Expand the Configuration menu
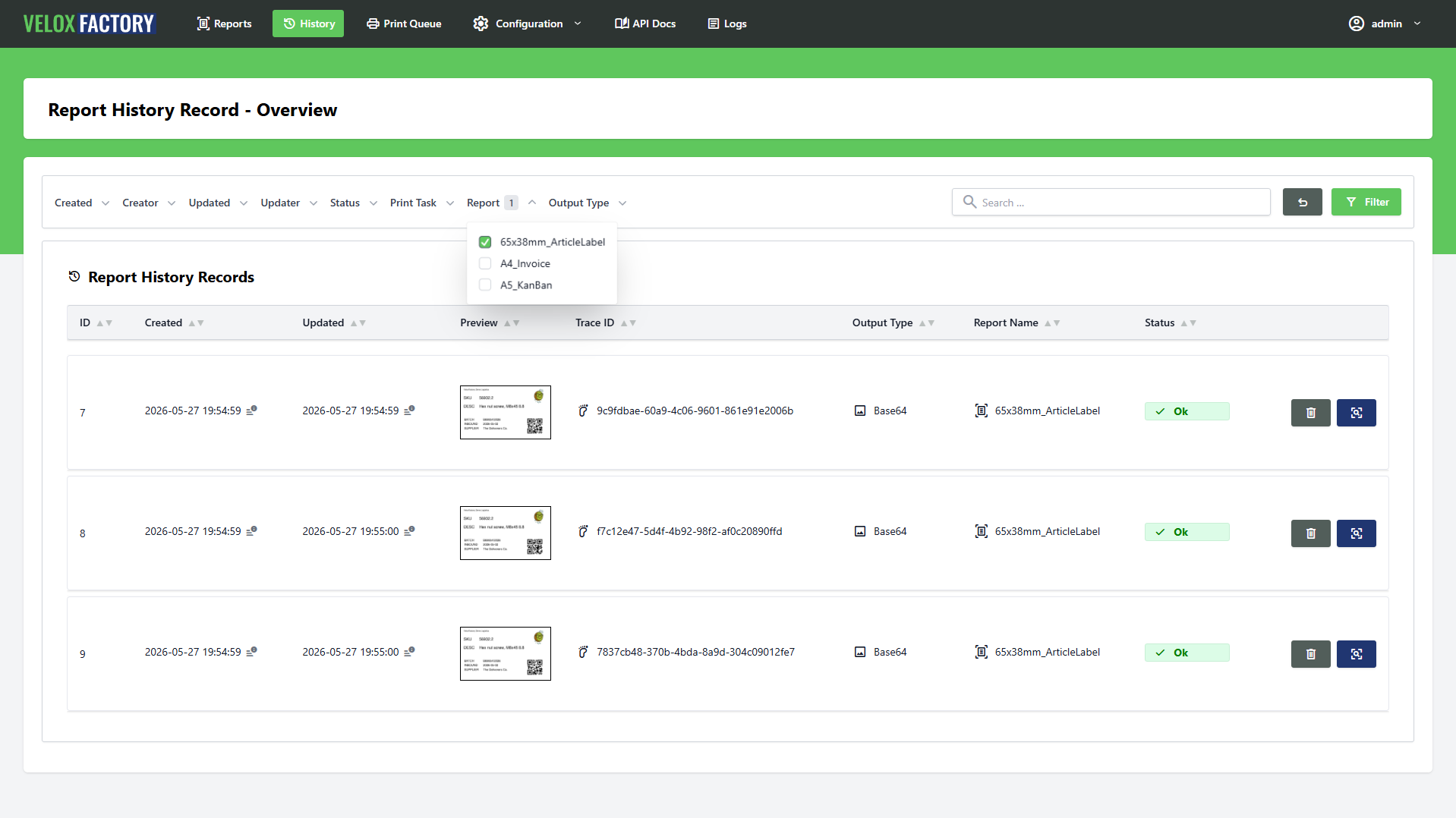This screenshot has height=818, width=1456. 527,24
